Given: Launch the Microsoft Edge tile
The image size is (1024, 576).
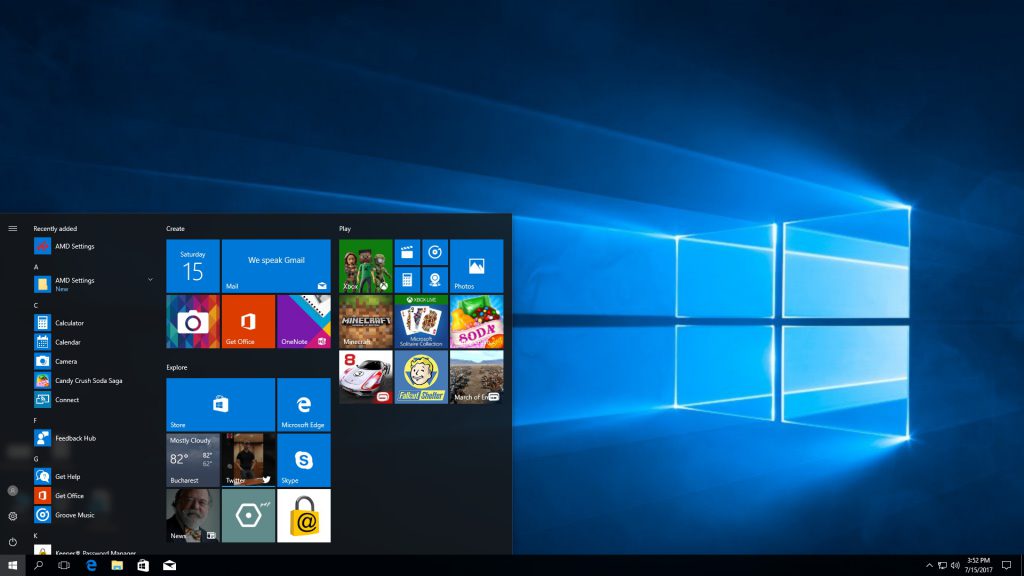Looking at the screenshot, I should tap(304, 404).
